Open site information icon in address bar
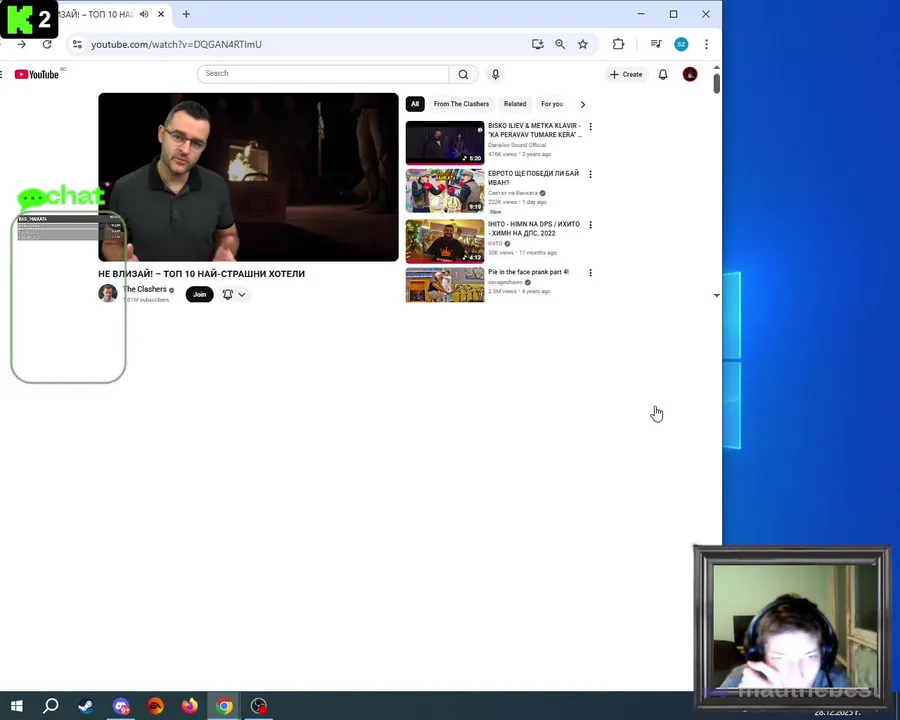Screen dimensions: 900x720 [77, 44]
